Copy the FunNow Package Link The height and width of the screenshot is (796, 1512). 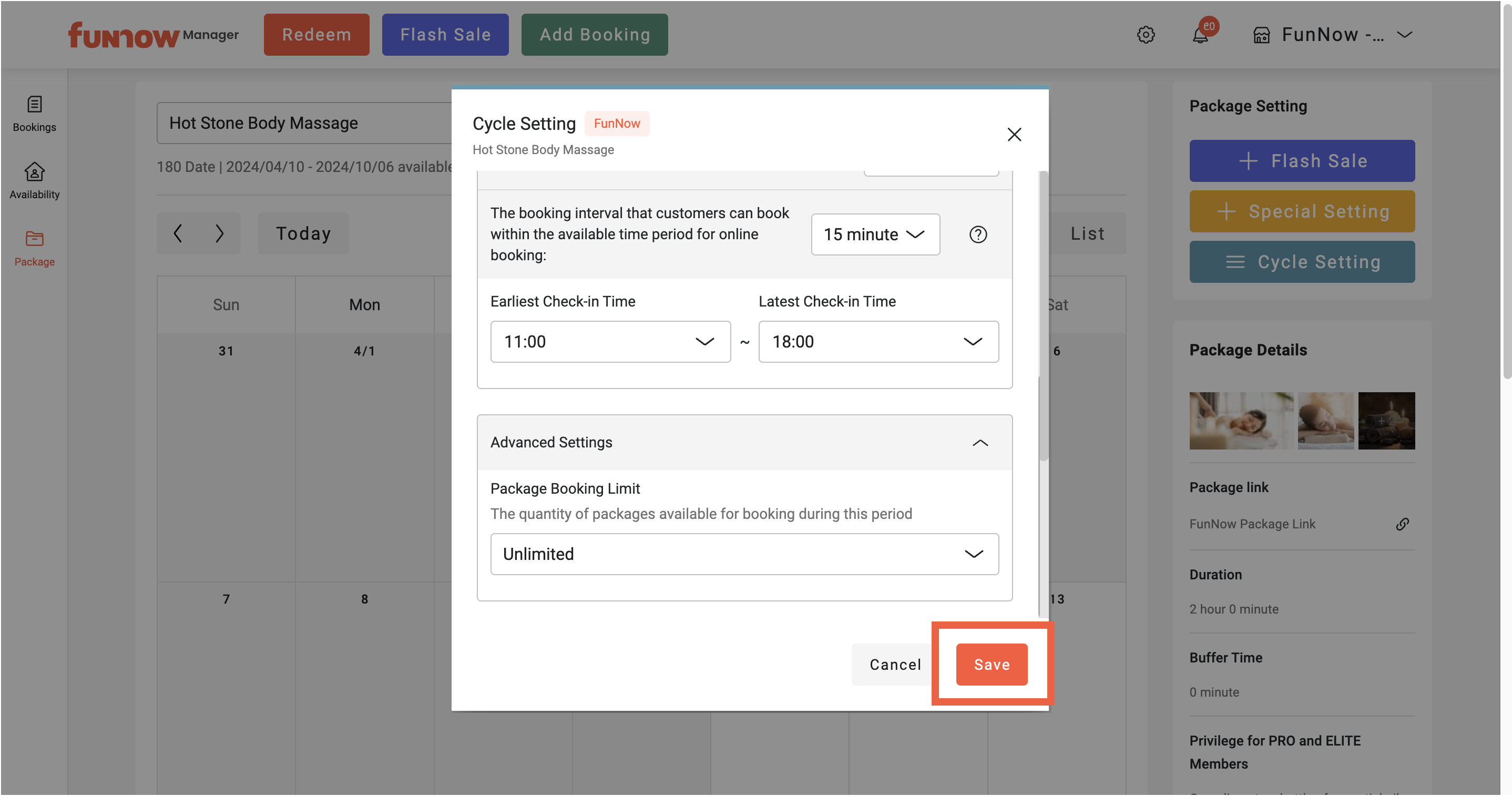coord(1402,524)
